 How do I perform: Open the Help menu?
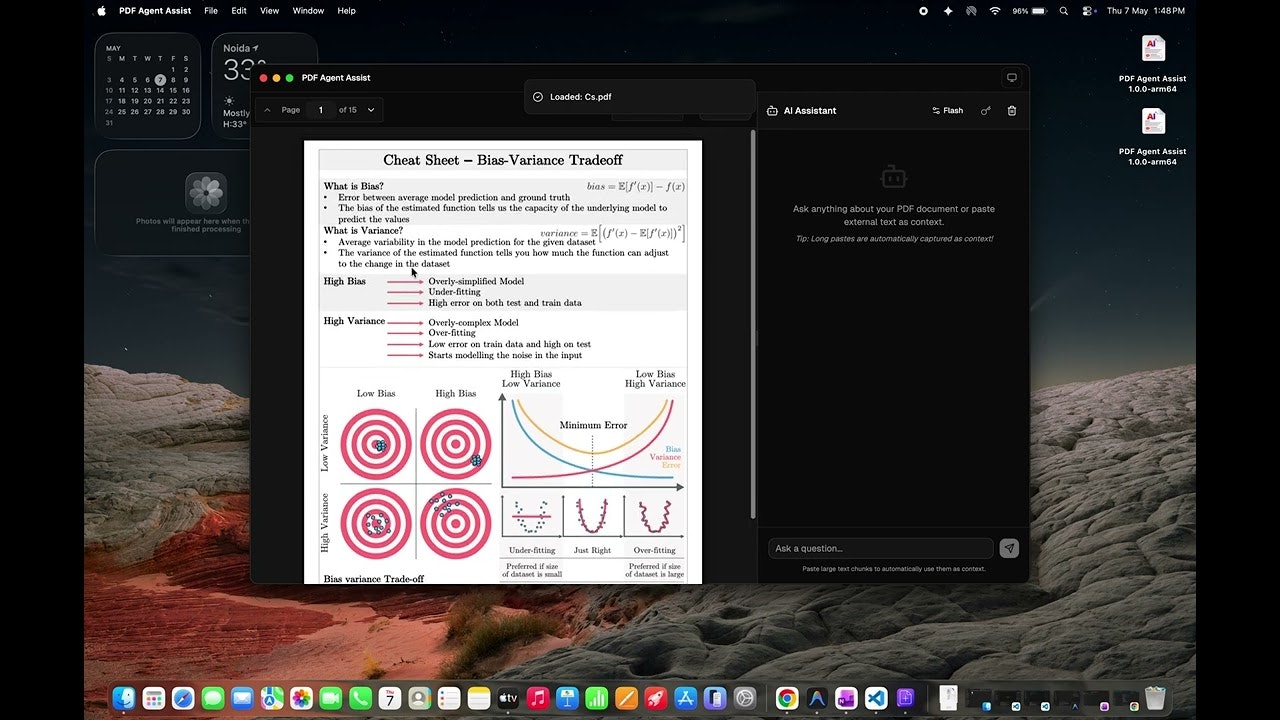tap(346, 11)
